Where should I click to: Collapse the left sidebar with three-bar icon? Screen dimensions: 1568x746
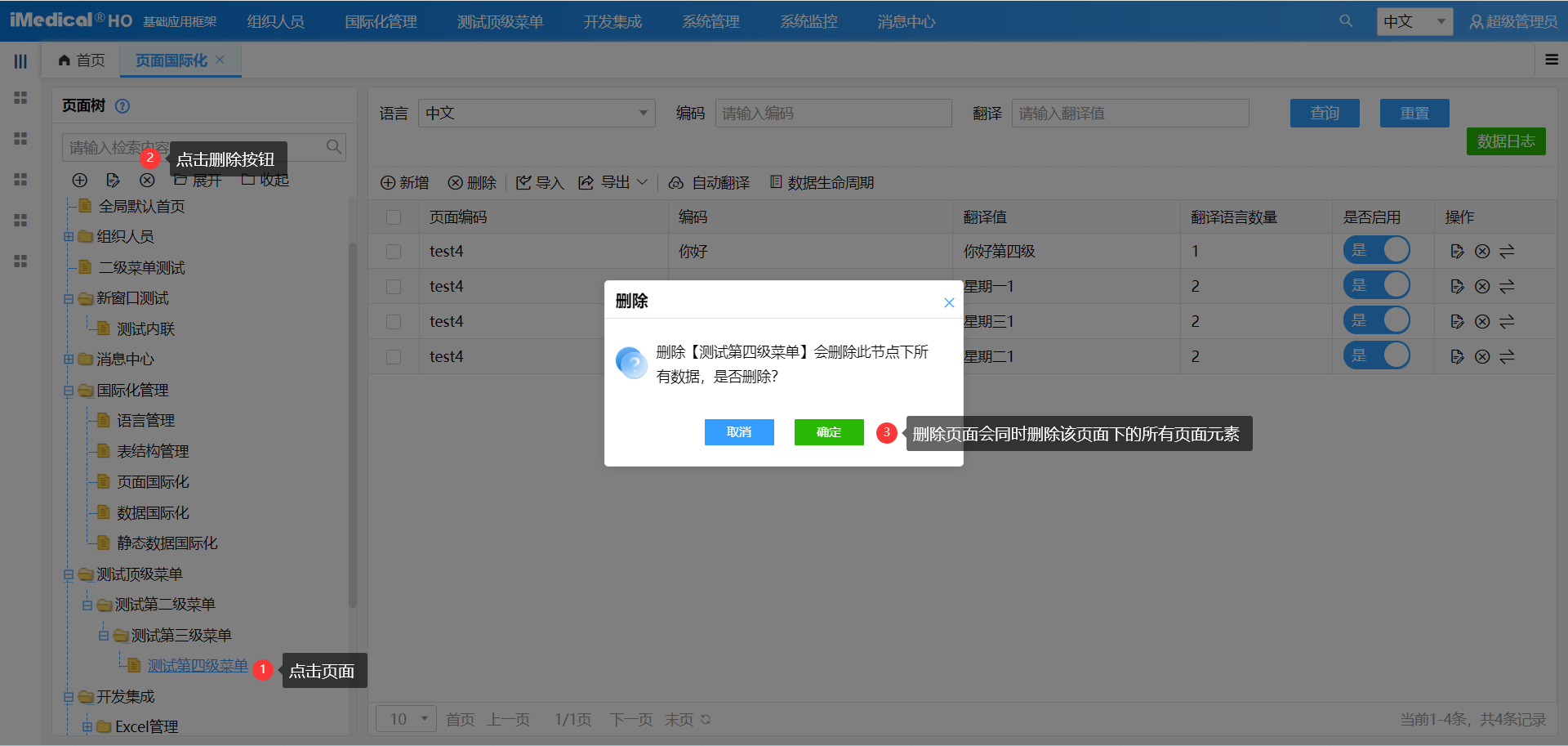[20, 61]
